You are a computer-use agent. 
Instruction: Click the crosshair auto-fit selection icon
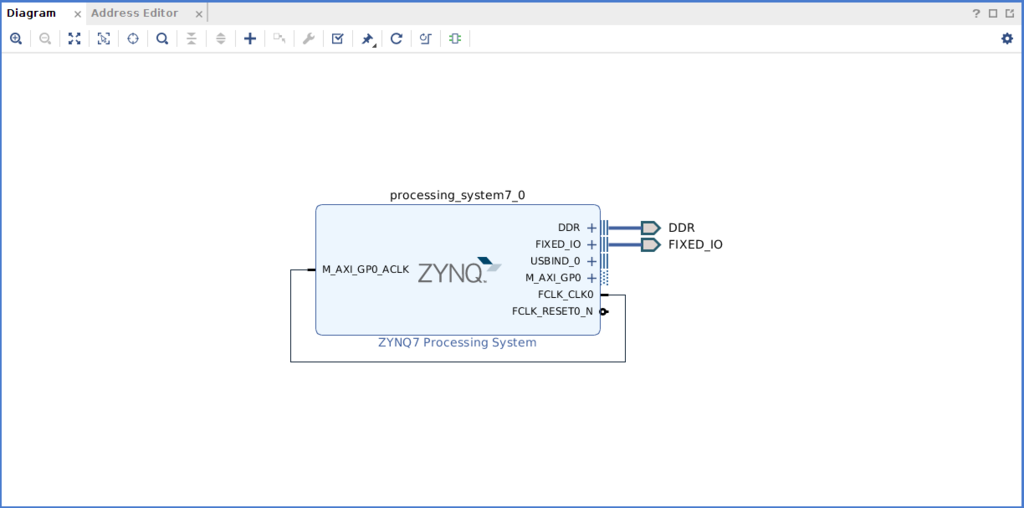coord(133,39)
